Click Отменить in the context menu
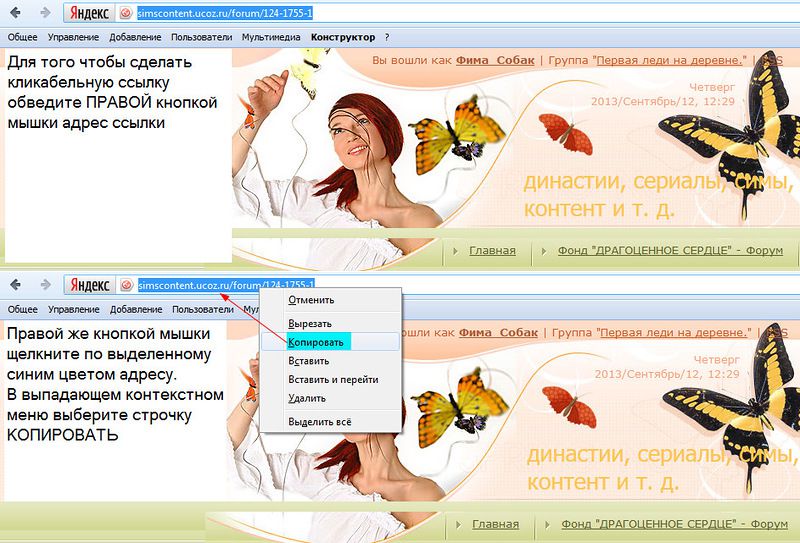 [311, 300]
